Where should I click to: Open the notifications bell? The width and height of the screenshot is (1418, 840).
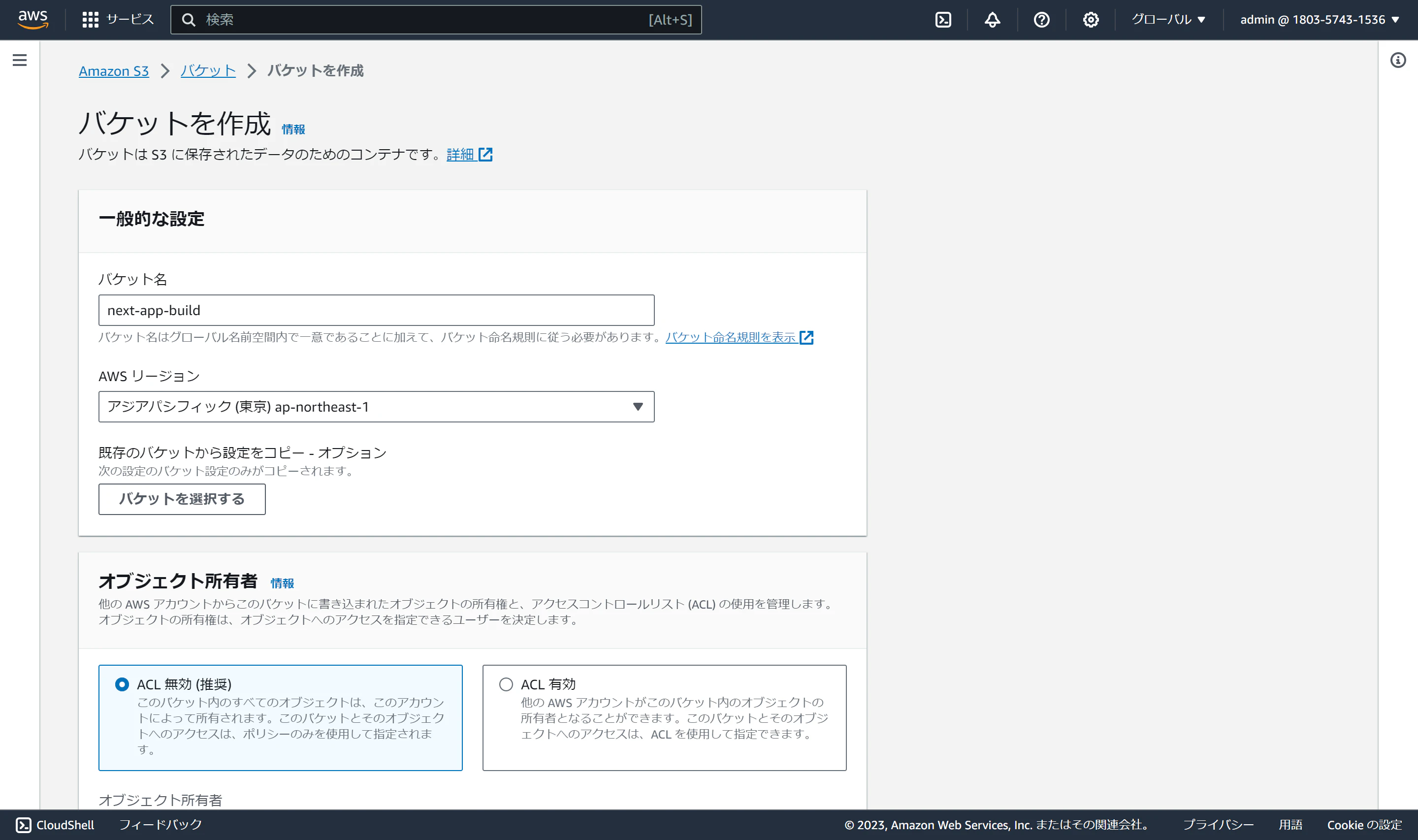click(x=992, y=19)
